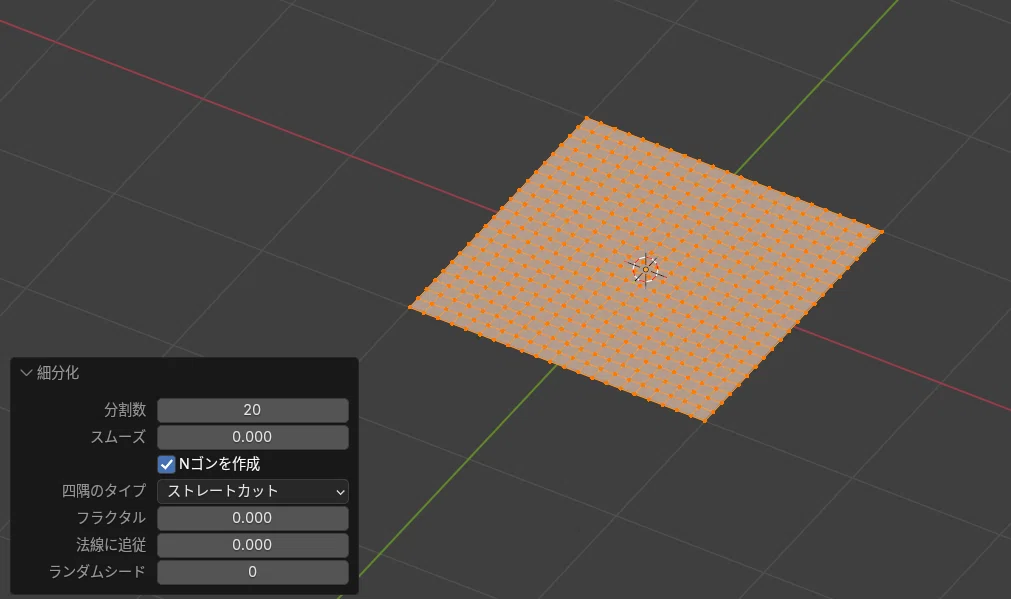Click the 法線に追従 value field
The width and height of the screenshot is (1011, 599).
coord(253,545)
